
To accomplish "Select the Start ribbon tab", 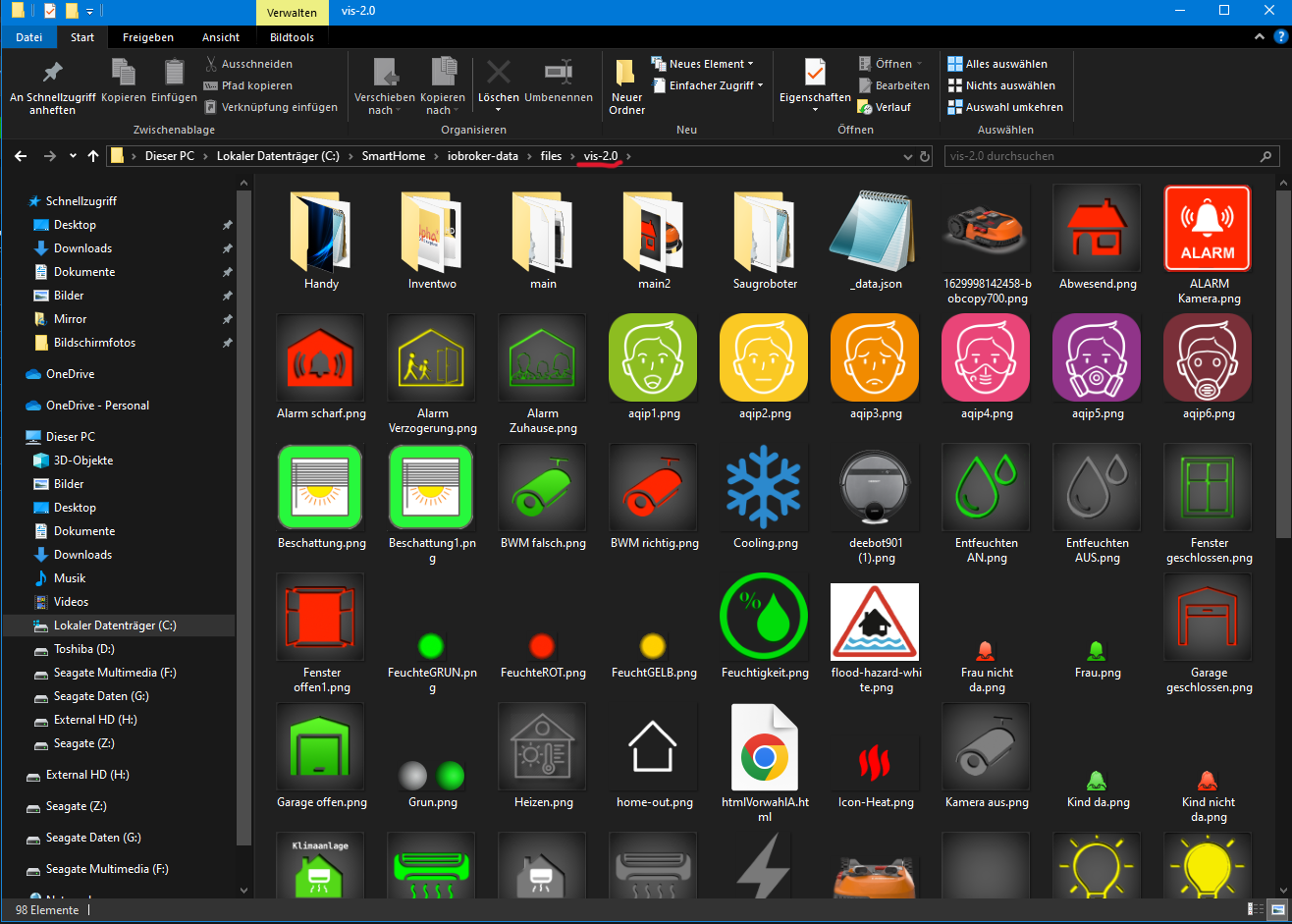I will tap(82, 37).
